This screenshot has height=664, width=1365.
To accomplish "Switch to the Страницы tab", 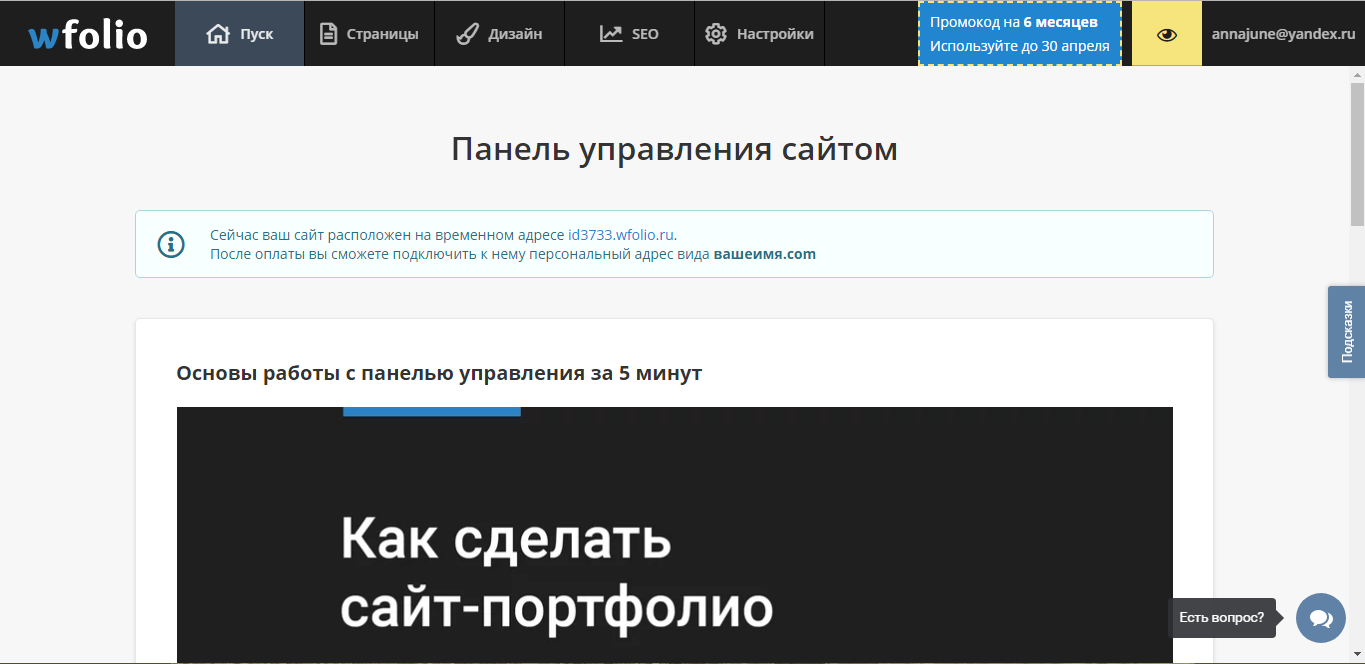I will pos(368,32).
